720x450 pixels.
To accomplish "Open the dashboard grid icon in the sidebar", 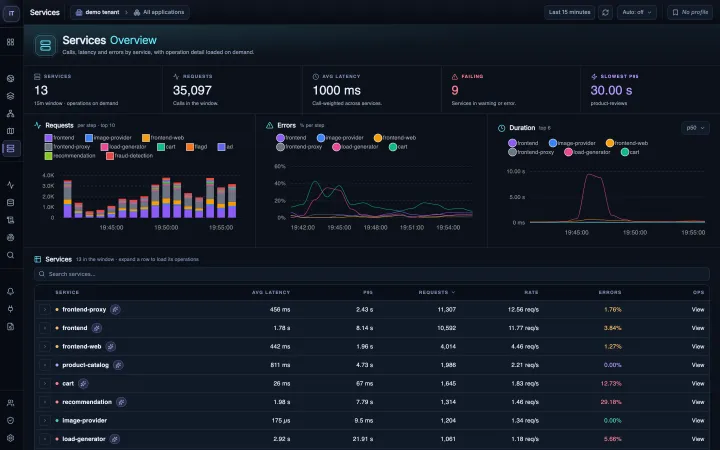I will coord(11,42).
